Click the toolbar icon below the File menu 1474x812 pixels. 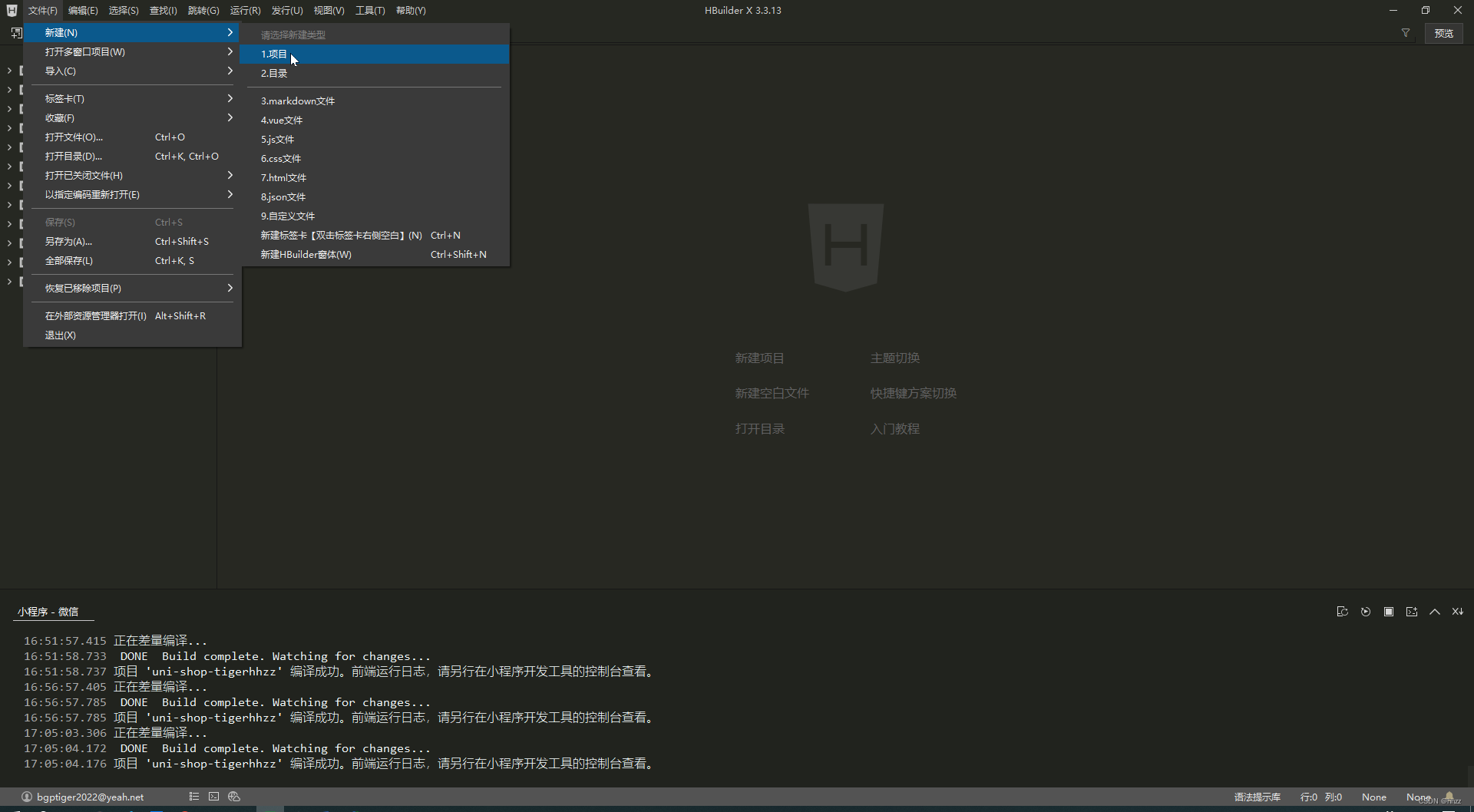pos(16,33)
